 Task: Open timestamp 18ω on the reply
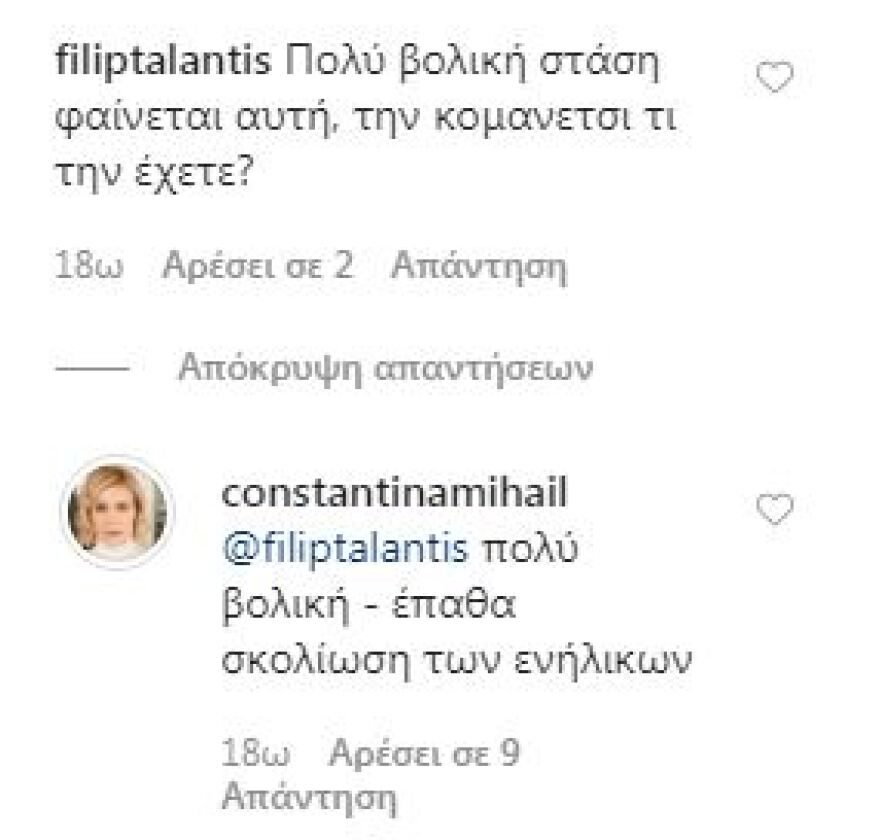[x=252, y=751]
